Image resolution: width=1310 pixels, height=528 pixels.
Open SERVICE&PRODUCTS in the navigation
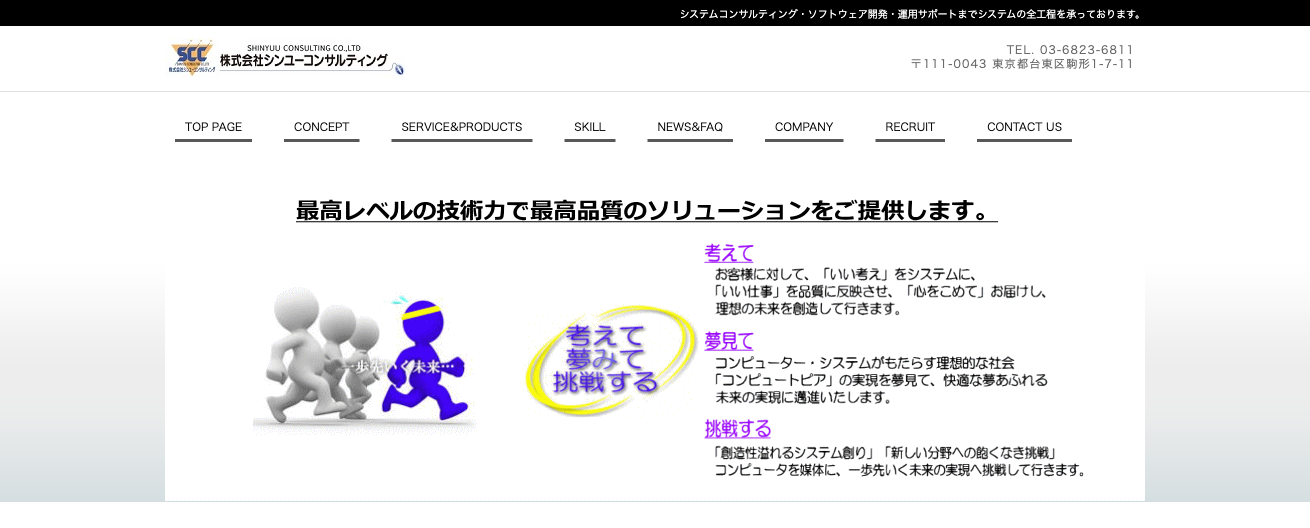(x=461, y=127)
